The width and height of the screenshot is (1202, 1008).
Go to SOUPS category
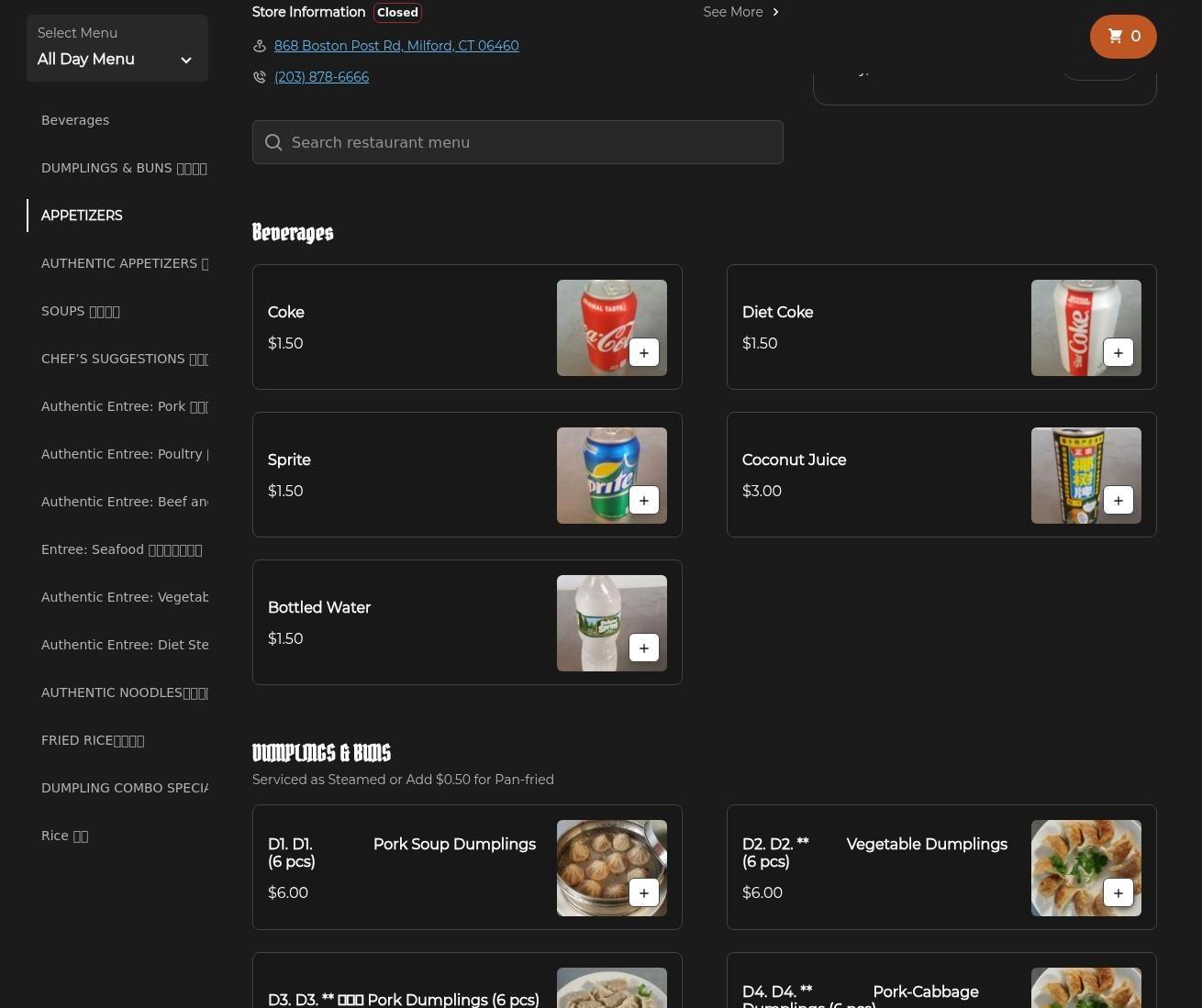tap(81, 311)
